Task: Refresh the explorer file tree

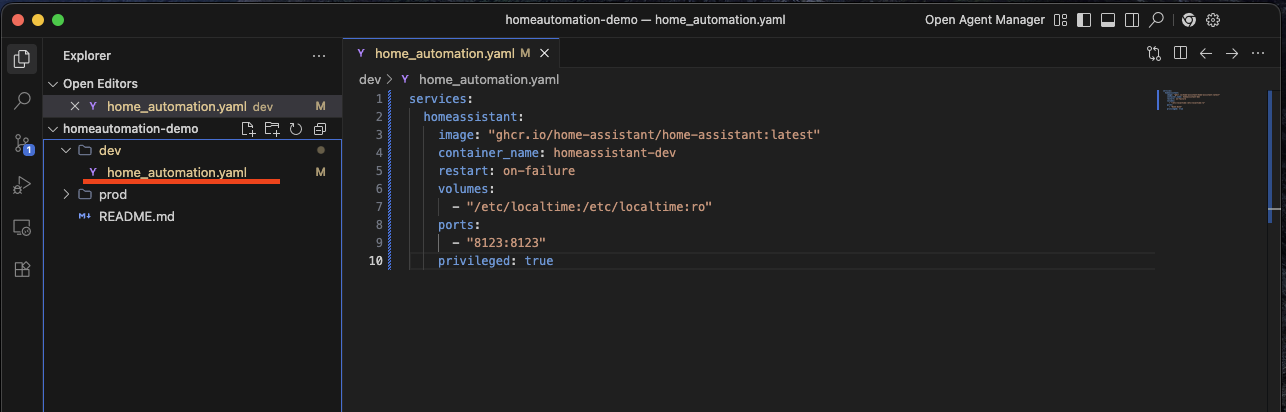Action: tap(296, 129)
